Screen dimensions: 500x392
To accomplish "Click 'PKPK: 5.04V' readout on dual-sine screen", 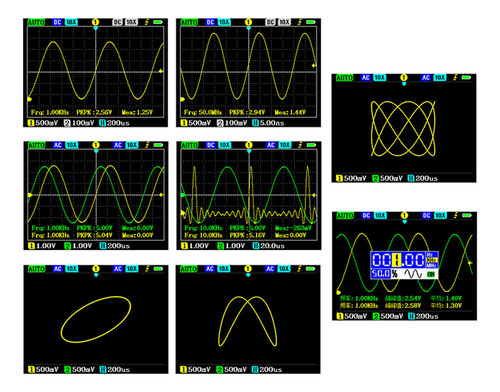I will [x=94, y=235].
